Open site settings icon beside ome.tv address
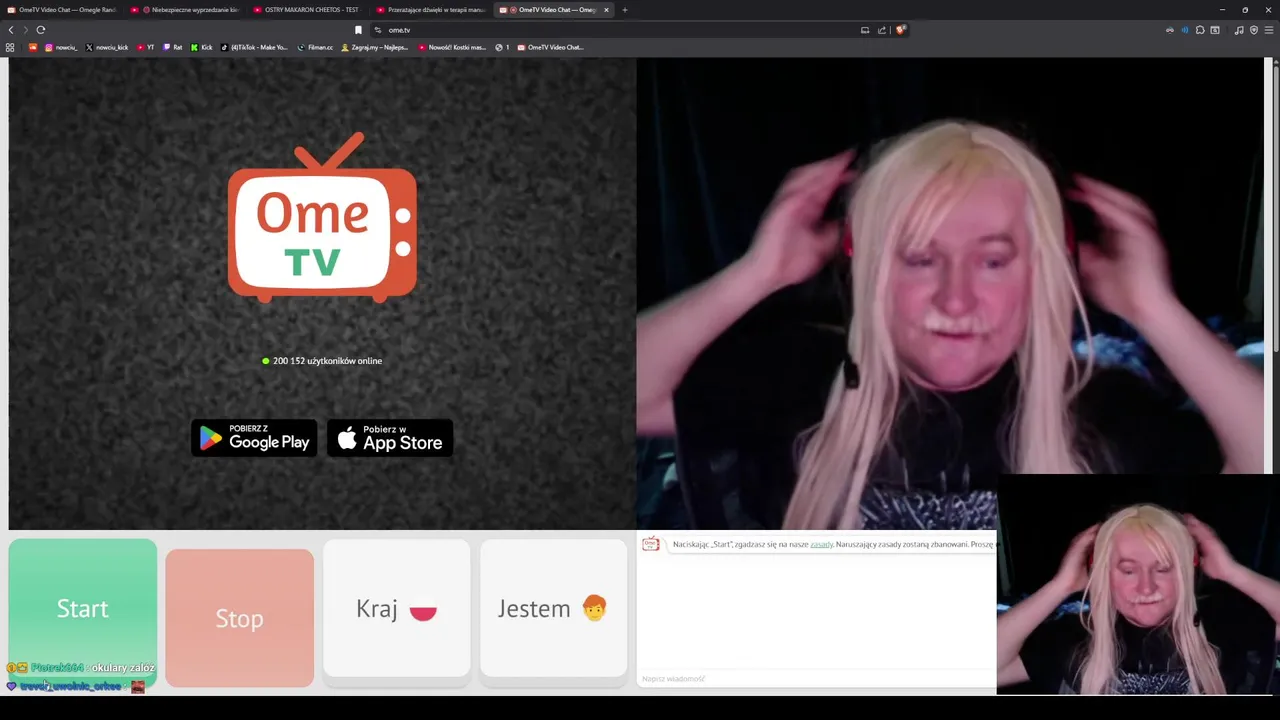Viewport: 1280px width, 720px height. [377, 30]
